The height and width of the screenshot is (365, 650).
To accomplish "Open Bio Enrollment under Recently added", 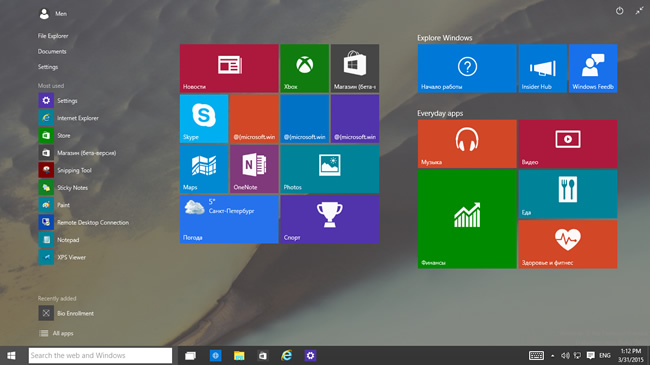I will pyautogui.click(x=66, y=313).
